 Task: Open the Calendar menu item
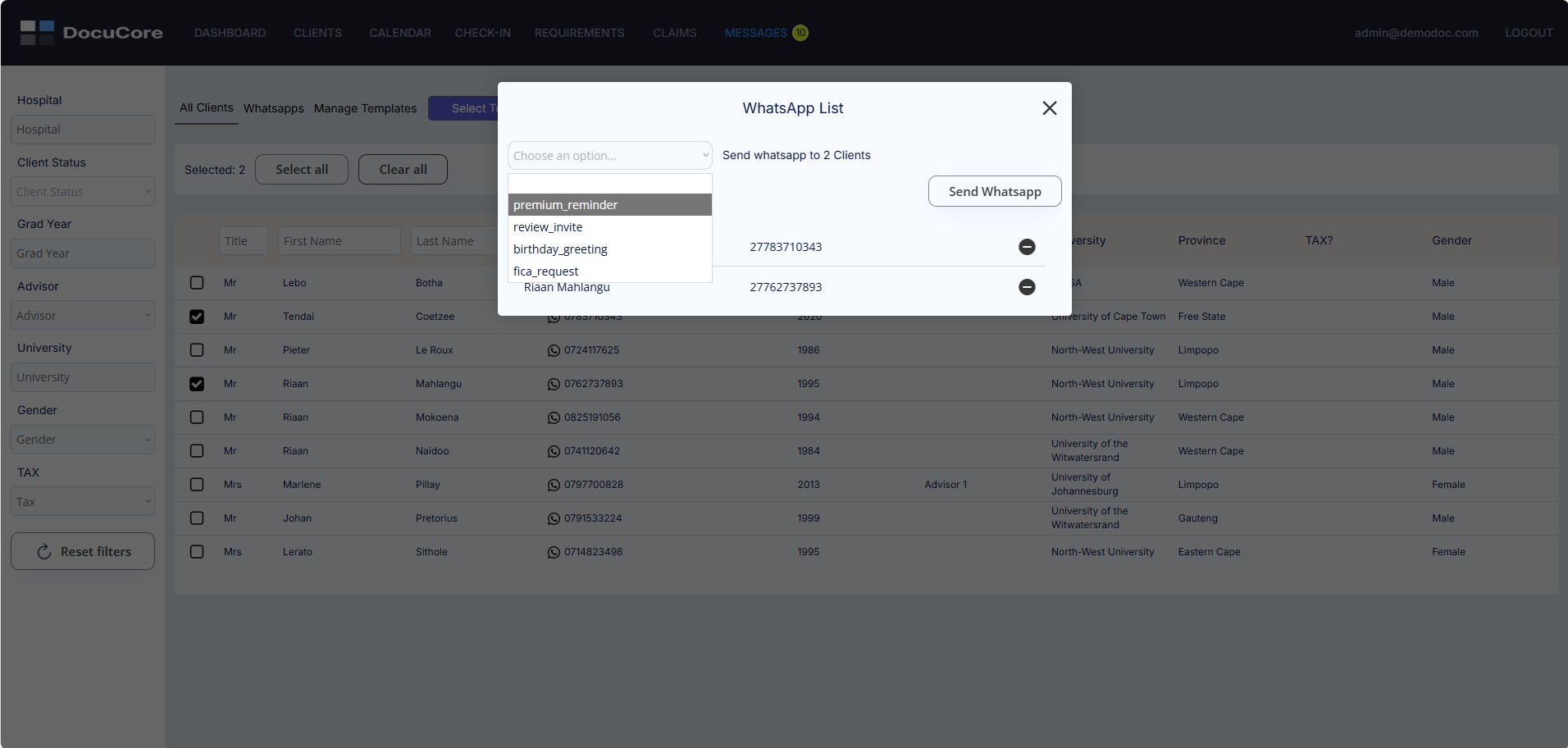coord(400,33)
